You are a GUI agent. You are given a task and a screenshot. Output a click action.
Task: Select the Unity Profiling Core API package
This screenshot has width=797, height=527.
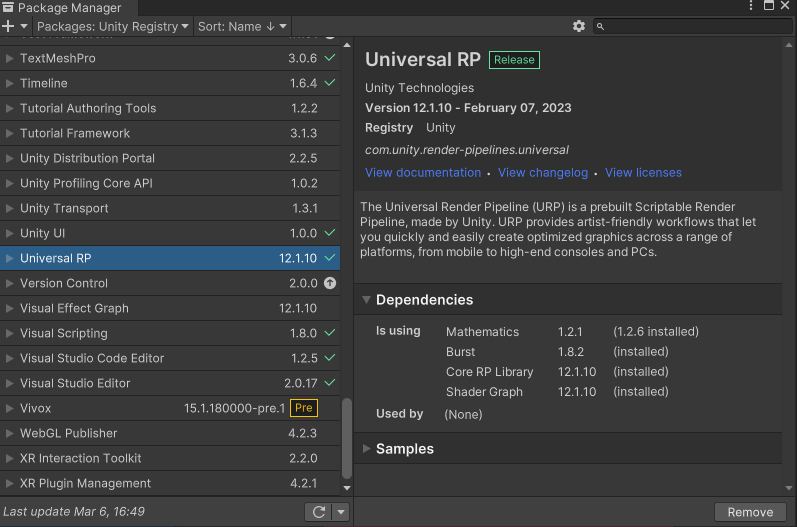(170, 183)
